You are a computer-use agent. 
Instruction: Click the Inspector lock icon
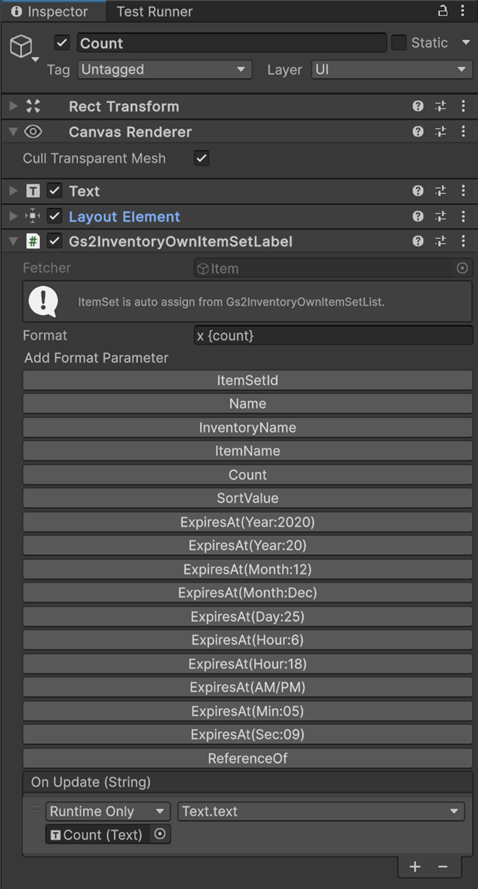[x=443, y=10]
